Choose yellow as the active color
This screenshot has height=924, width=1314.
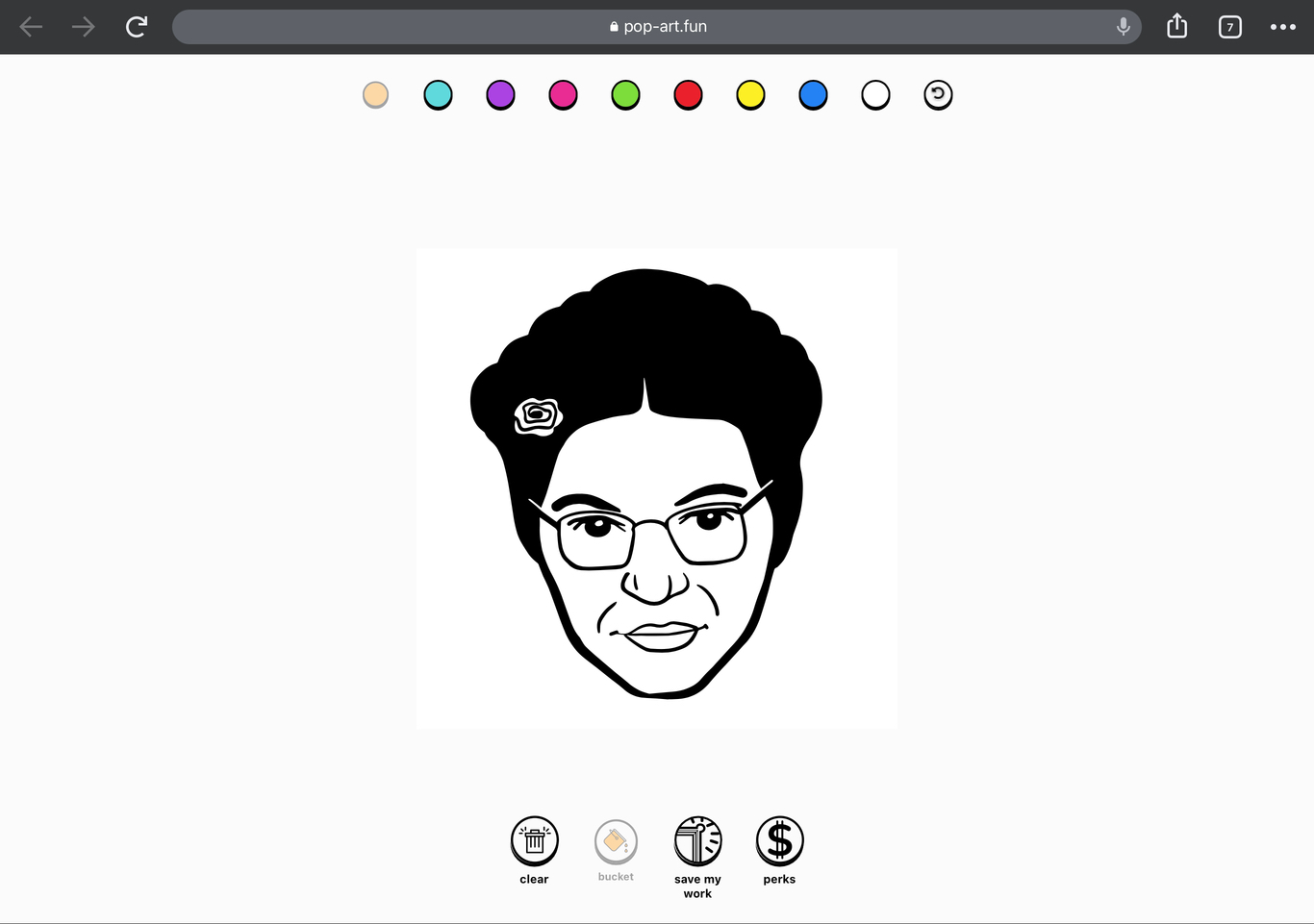[x=750, y=94]
